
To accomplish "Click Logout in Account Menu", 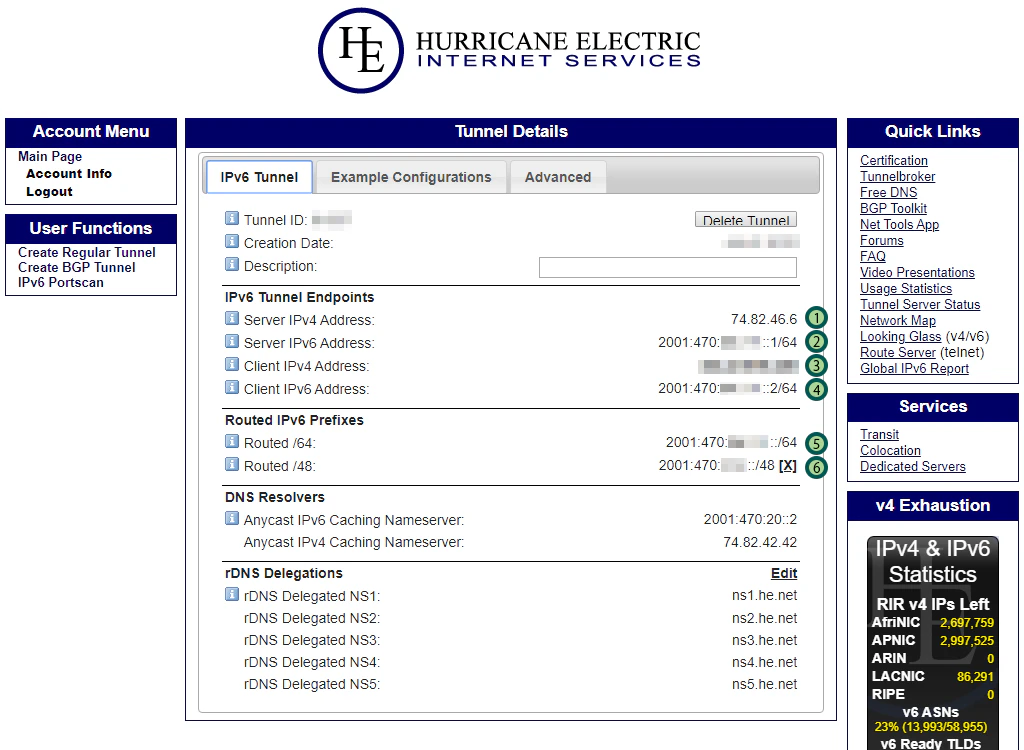I will 50,191.
